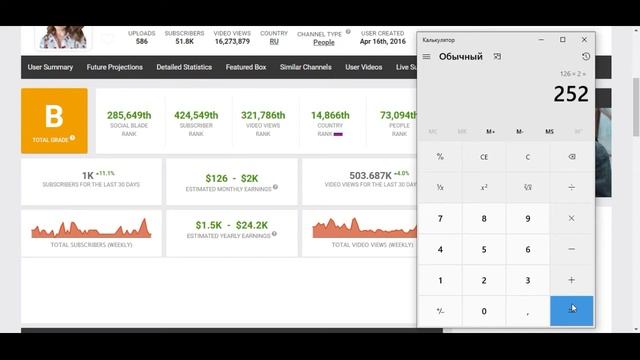Click the square root key

tap(528, 187)
